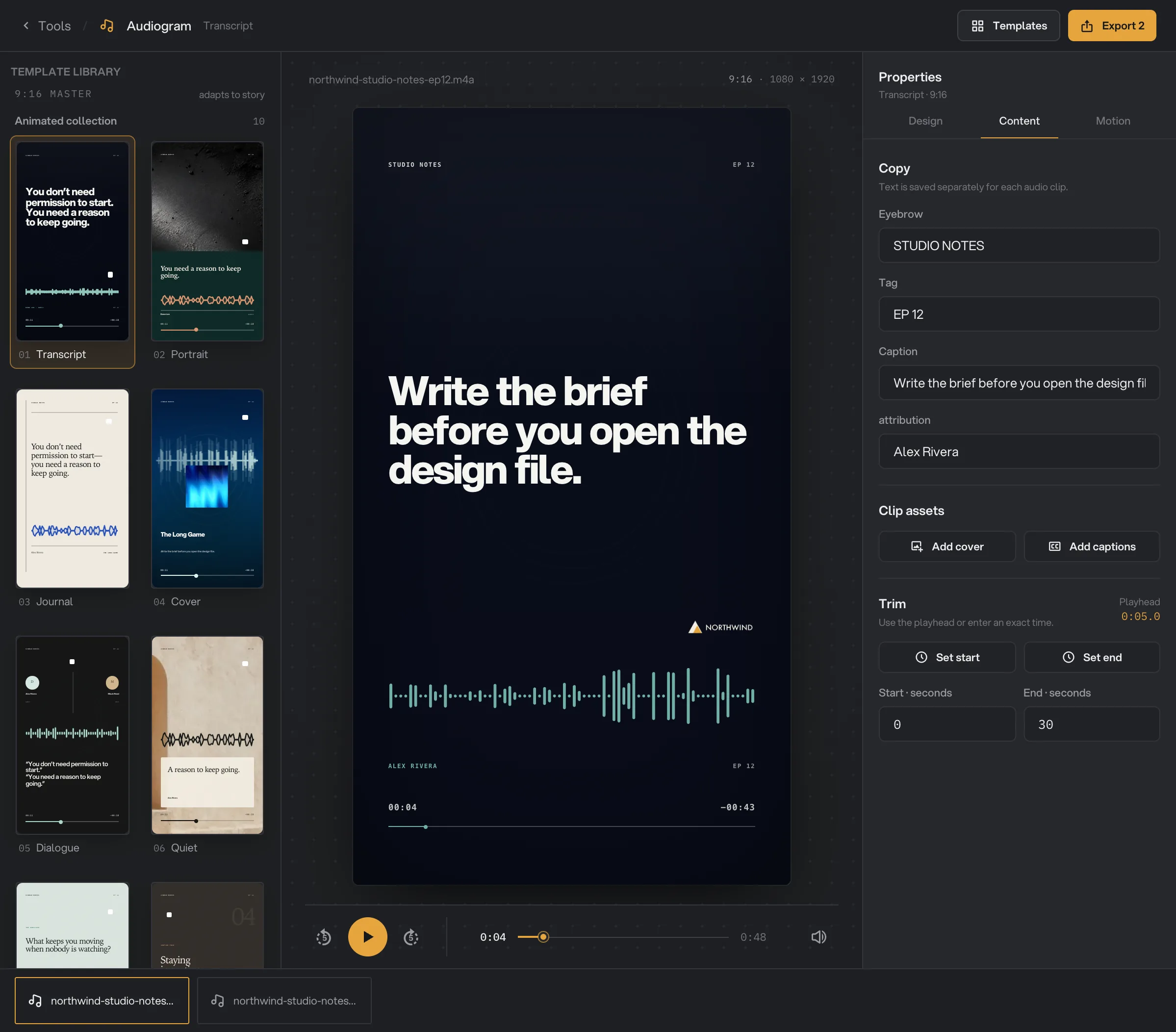Play the audio preview
1176x1032 pixels.
(x=368, y=937)
